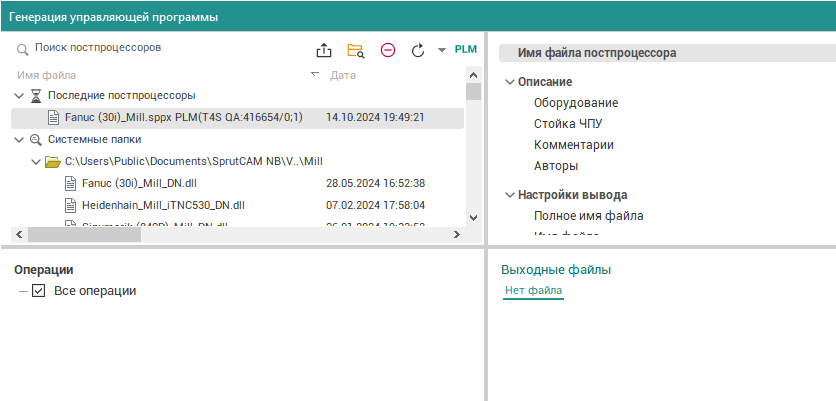
Task: Sort by 'Имя файла' column header
Action: click(x=46, y=75)
